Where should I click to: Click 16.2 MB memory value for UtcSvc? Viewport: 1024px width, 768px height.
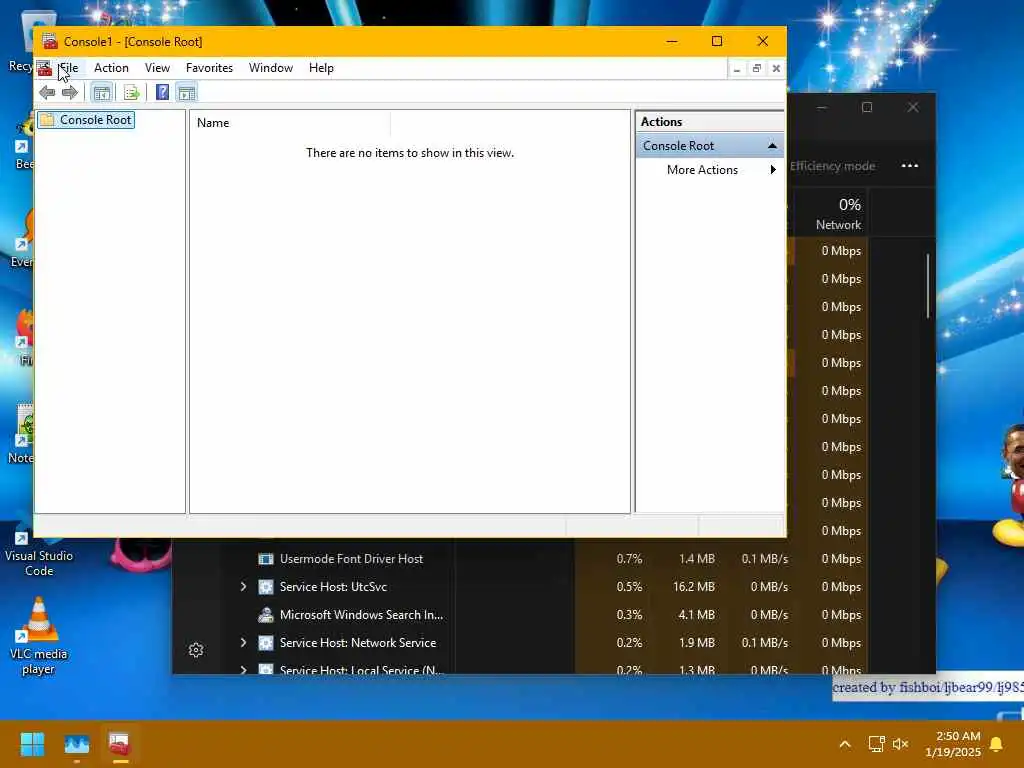tap(694, 586)
